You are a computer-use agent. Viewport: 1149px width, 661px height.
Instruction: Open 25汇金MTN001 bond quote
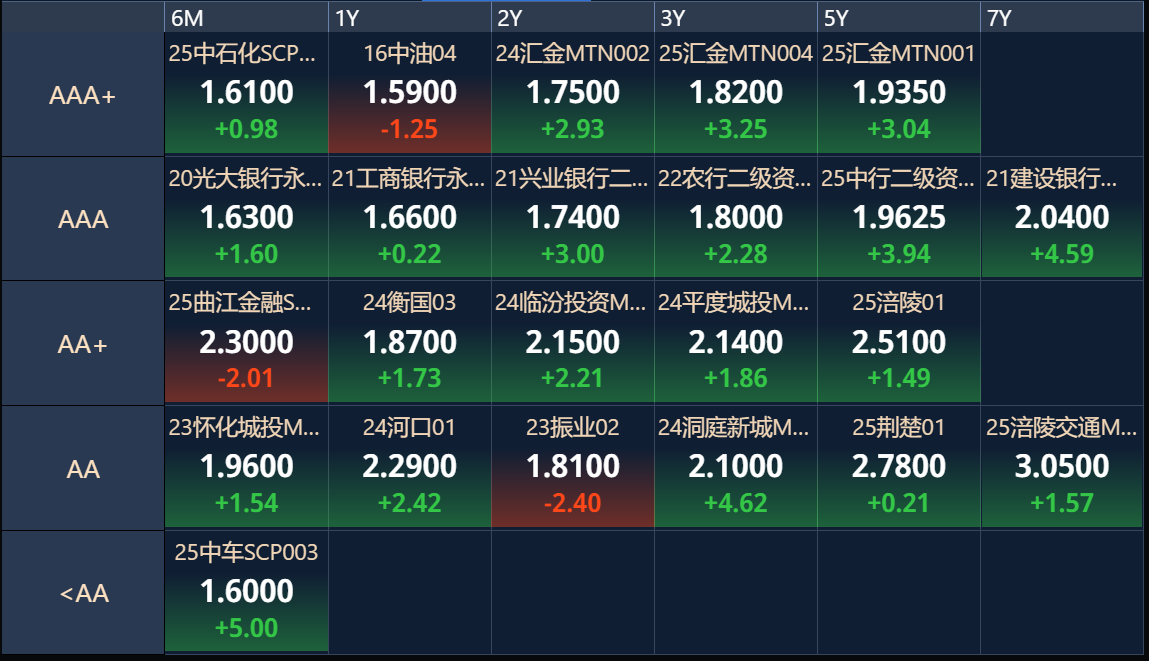click(x=899, y=93)
